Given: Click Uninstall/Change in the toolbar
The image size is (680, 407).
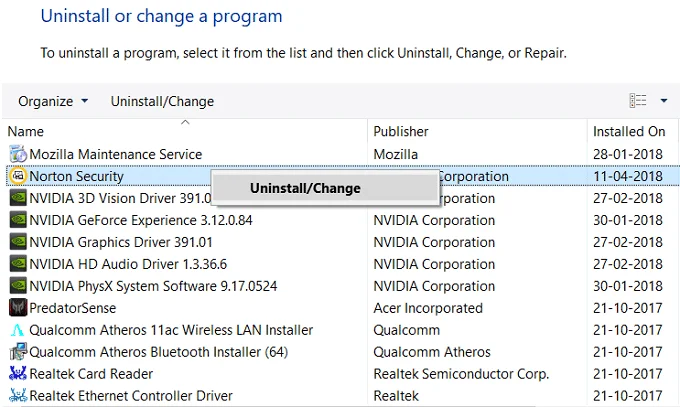Looking at the screenshot, I should click(x=162, y=101).
